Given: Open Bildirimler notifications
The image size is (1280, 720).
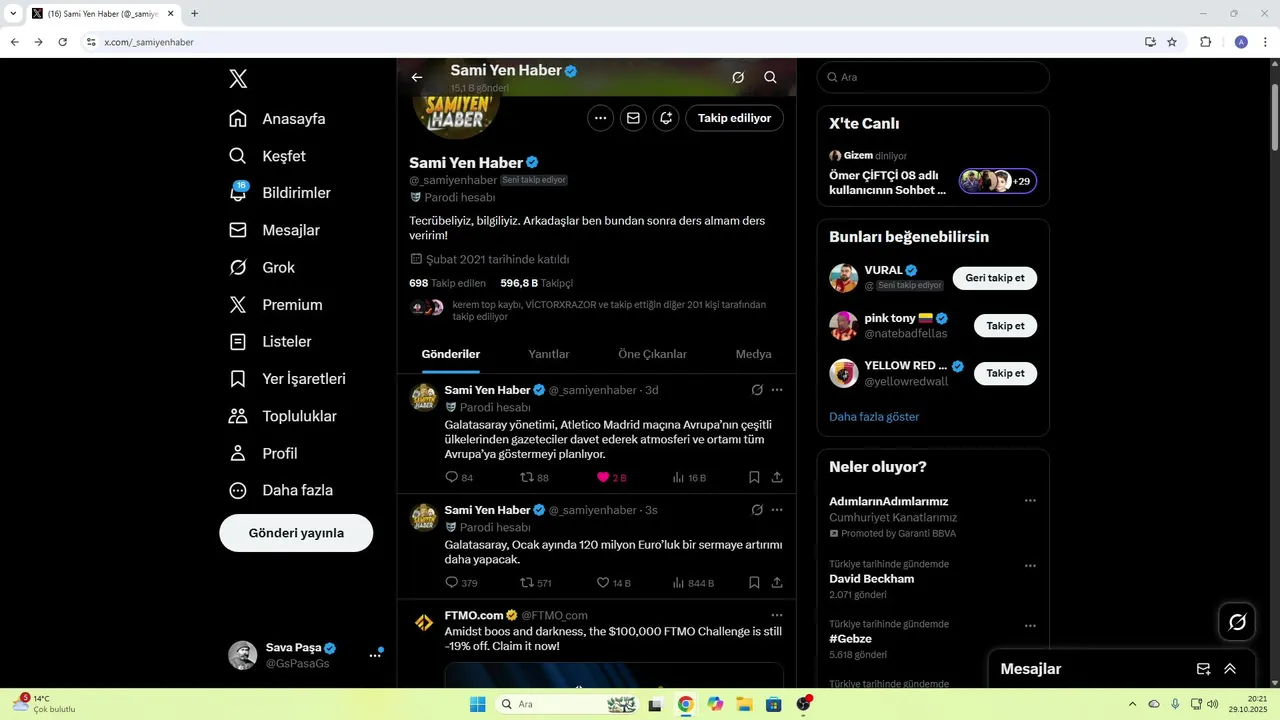Looking at the screenshot, I should pos(280,193).
